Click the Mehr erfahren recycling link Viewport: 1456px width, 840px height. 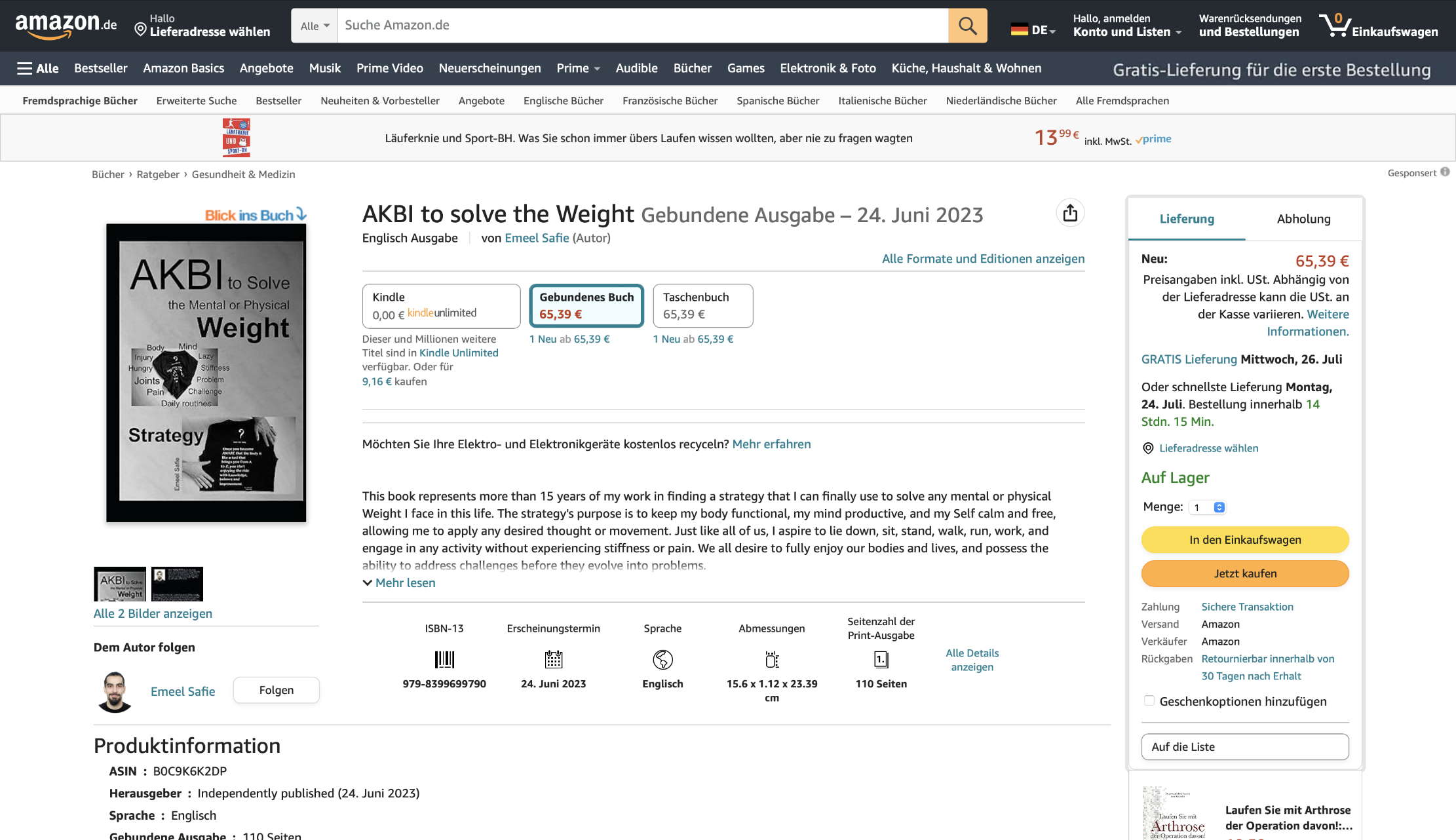tap(771, 444)
